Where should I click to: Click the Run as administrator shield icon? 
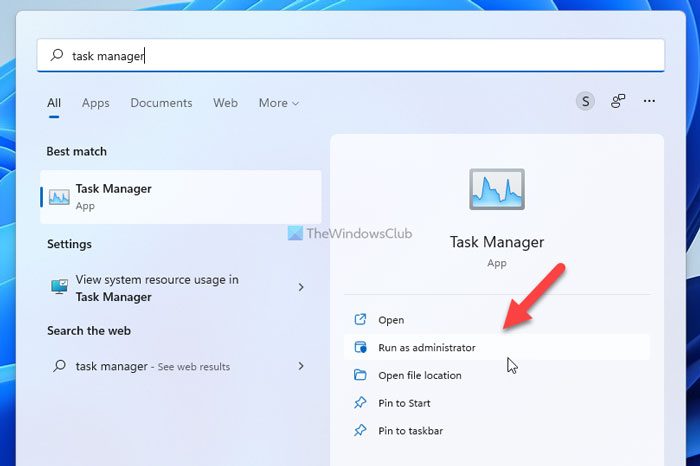click(x=360, y=347)
